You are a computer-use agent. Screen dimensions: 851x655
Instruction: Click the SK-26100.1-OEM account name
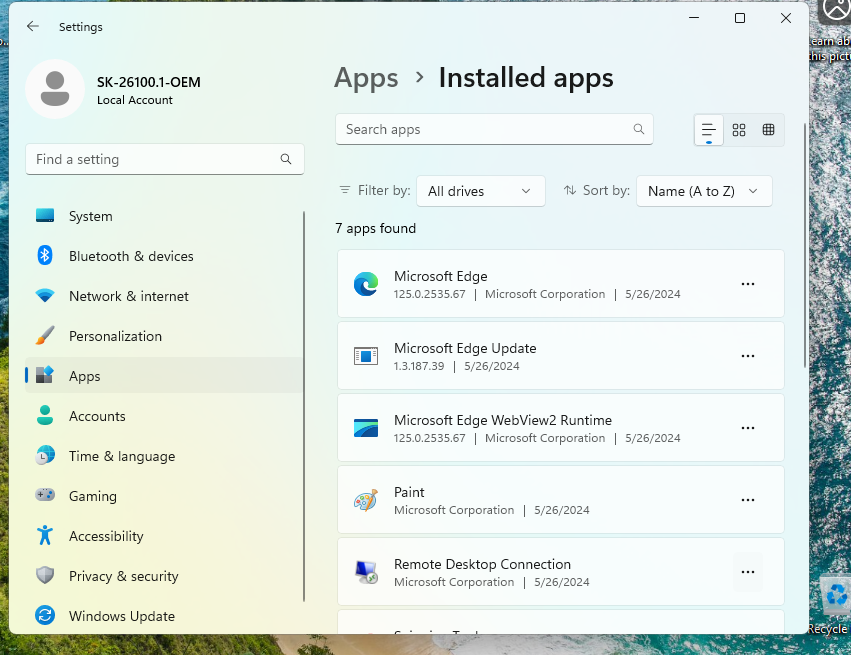[149, 82]
